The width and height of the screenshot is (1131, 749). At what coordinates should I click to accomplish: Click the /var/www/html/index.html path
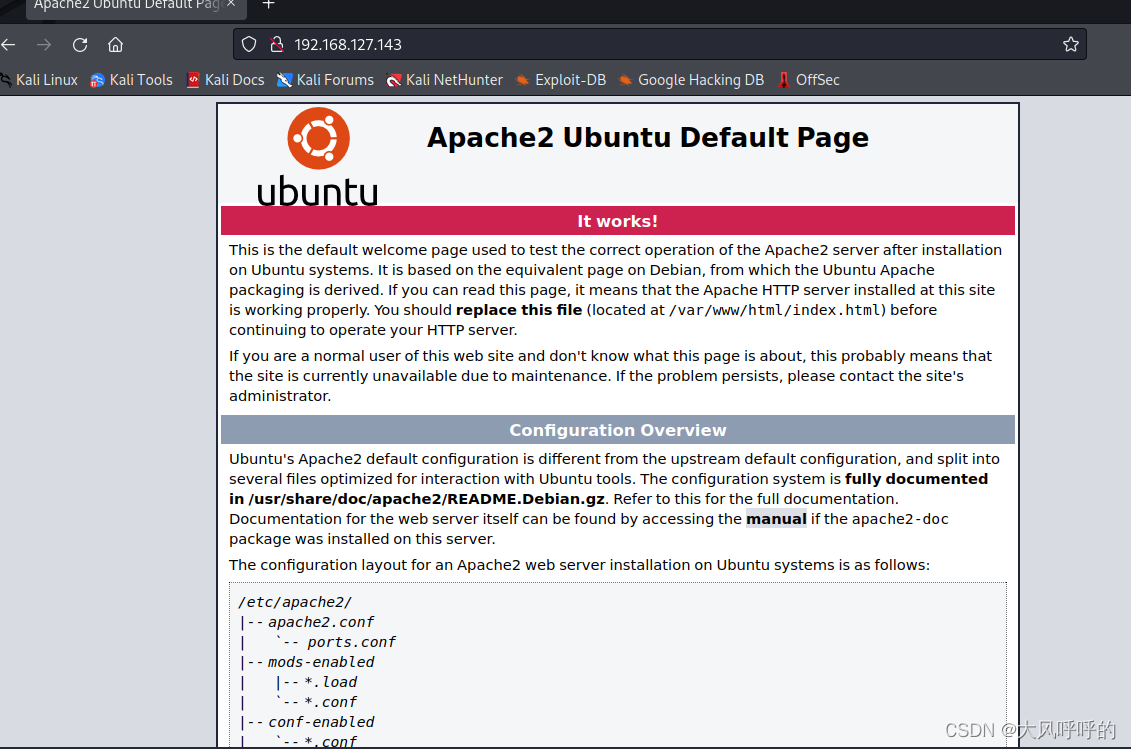tap(775, 310)
